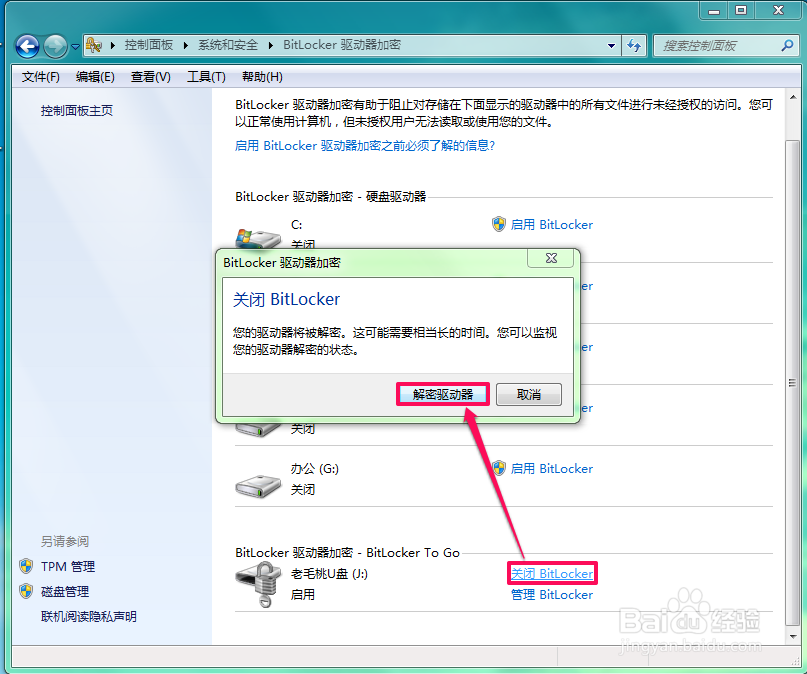
Task: Open the address bar history dropdown
Action: coord(611,46)
